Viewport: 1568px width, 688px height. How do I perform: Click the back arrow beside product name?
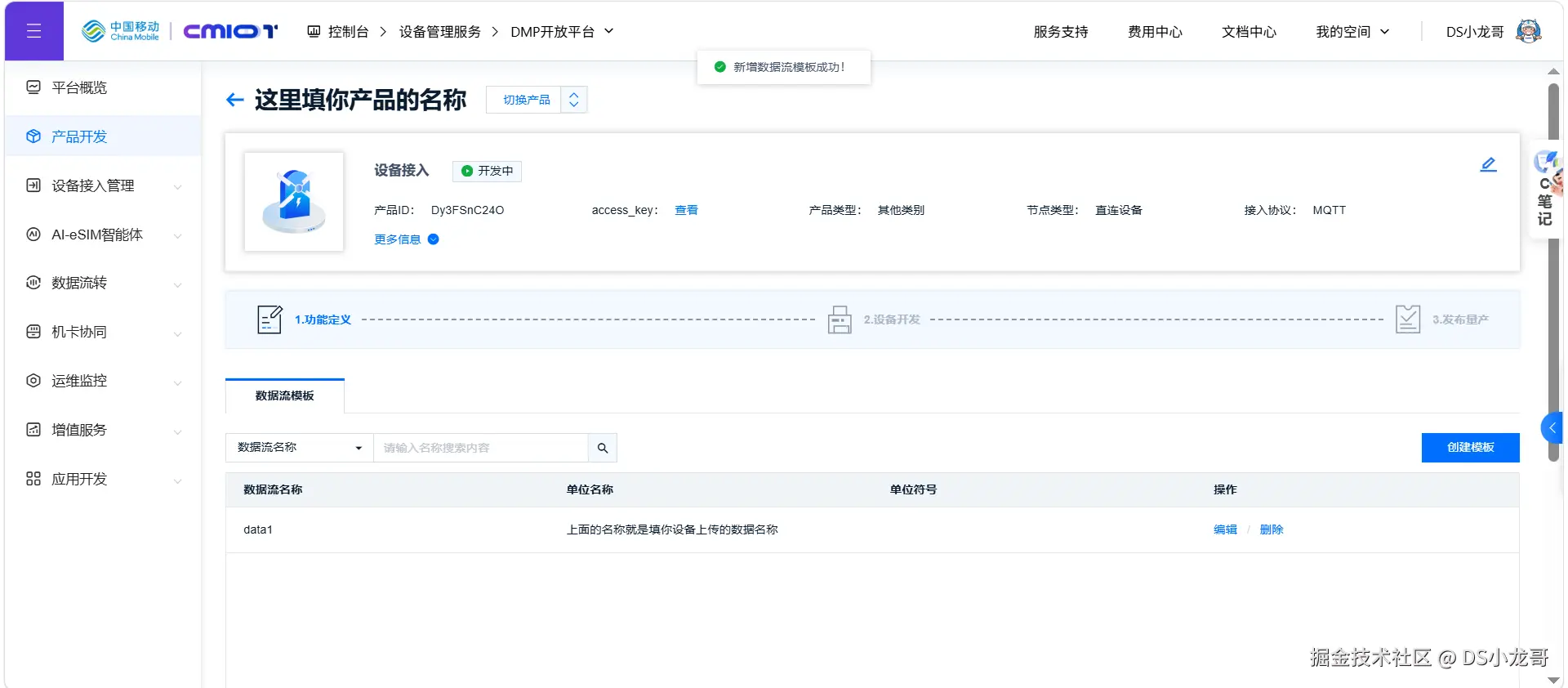click(x=235, y=100)
